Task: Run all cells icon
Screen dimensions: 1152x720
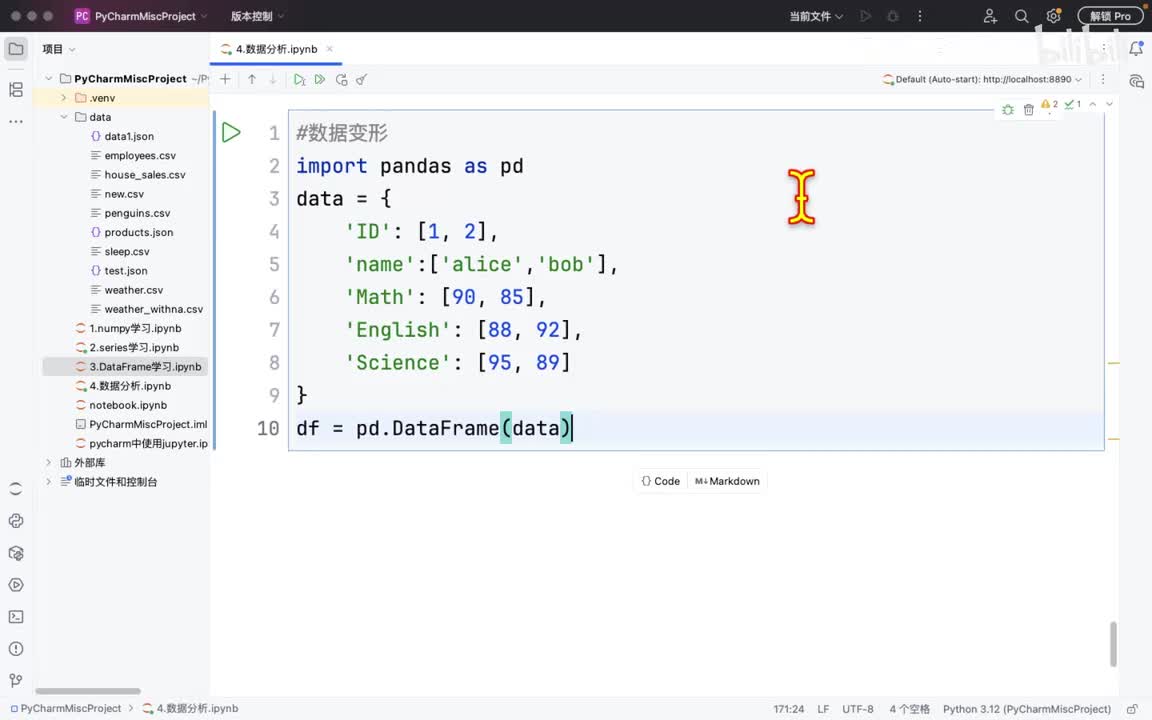Action: coord(320,79)
